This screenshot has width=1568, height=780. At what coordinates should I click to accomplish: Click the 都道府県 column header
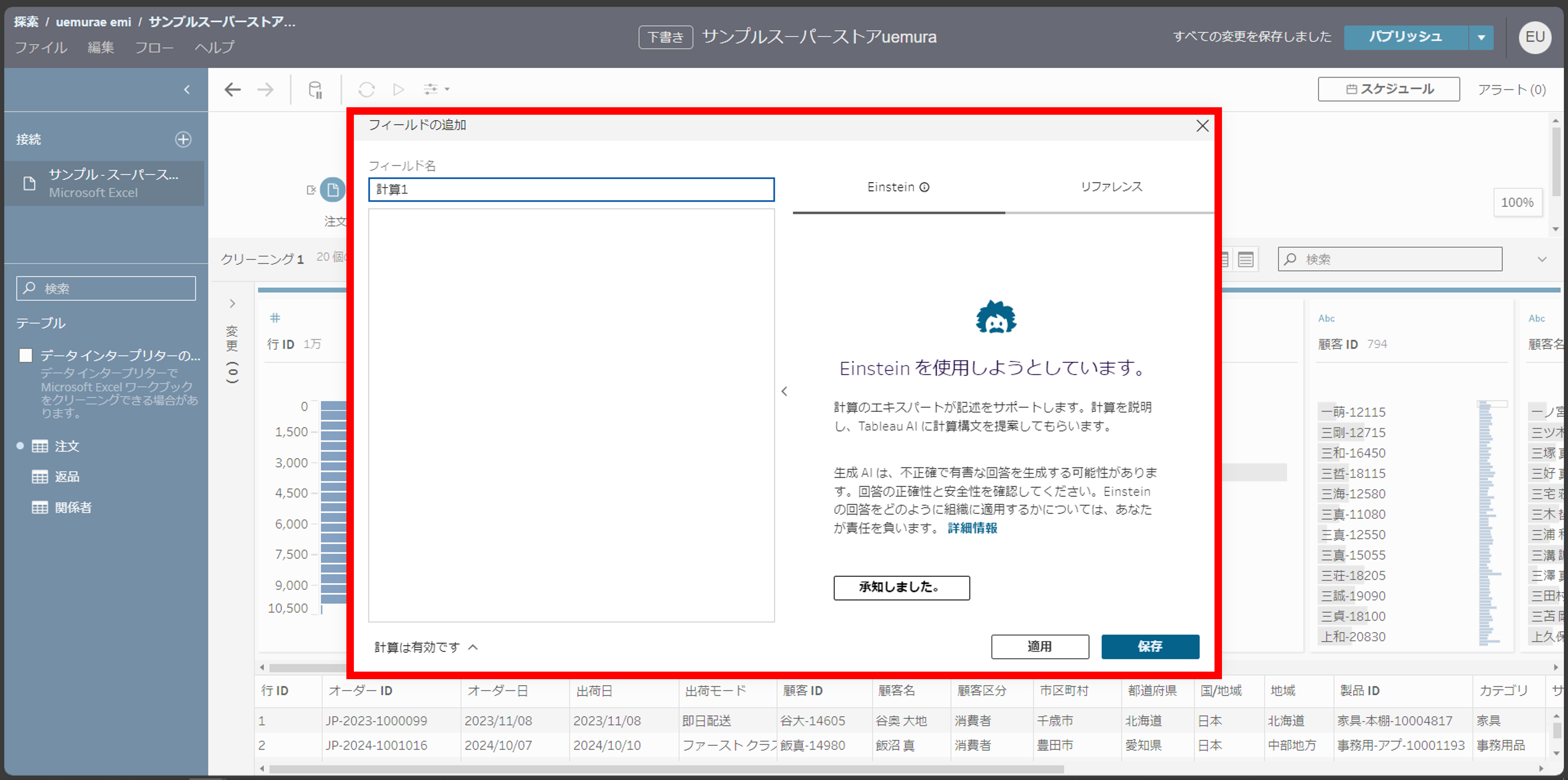coord(1152,691)
